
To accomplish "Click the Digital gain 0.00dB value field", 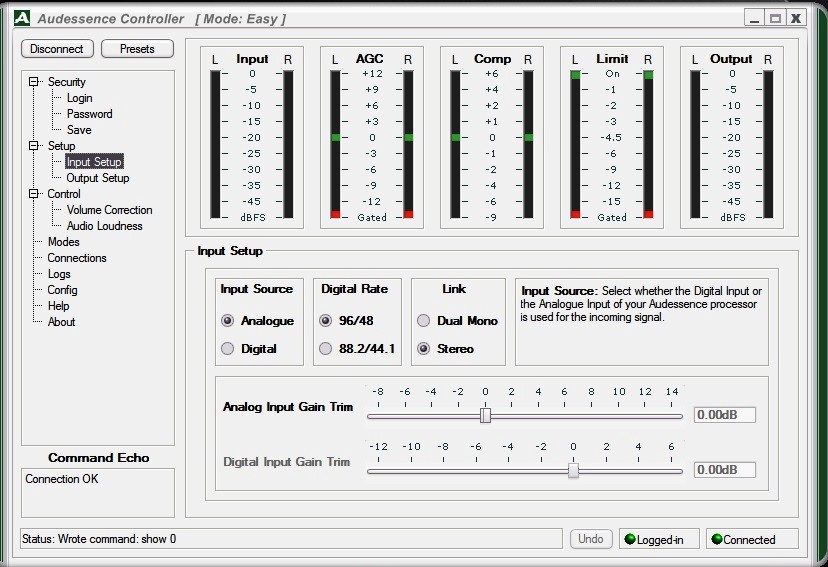I will (x=724, y=470).
